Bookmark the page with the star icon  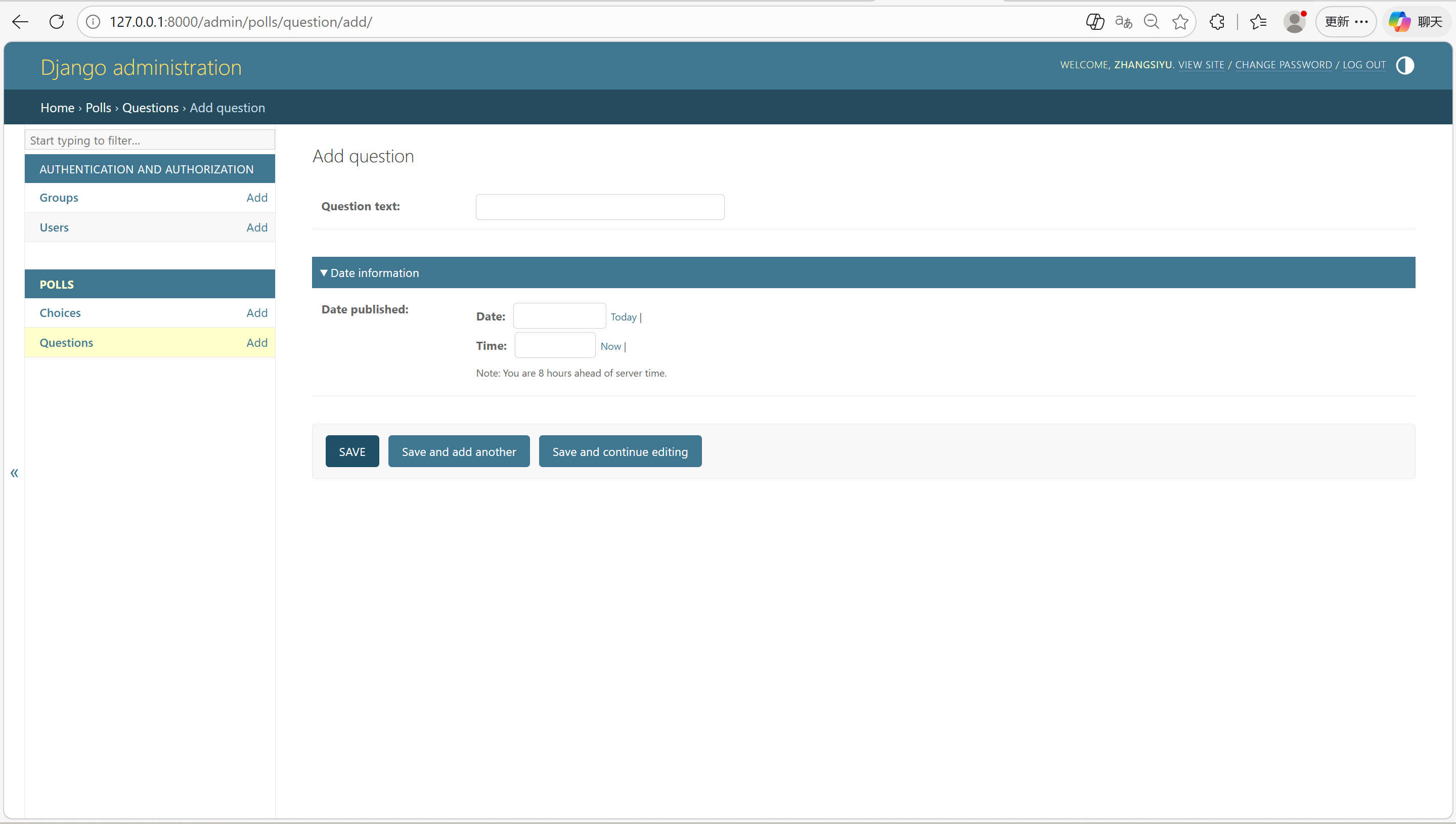pyautogui.click(x=1180, y=22)
